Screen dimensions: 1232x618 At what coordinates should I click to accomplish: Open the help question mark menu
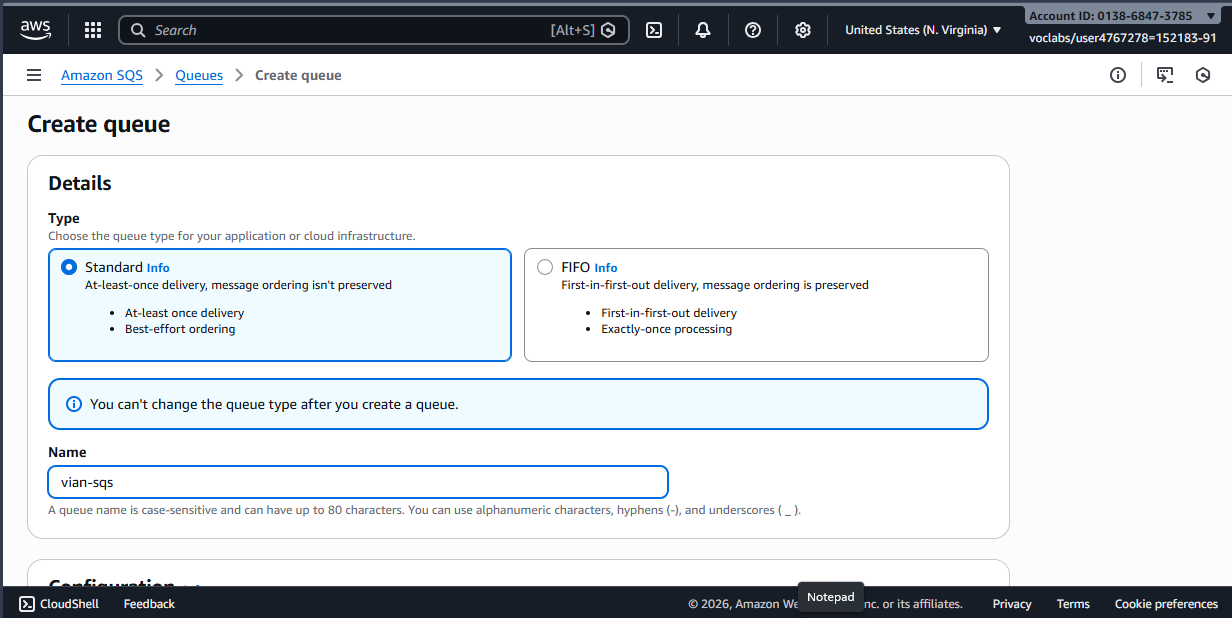753,30
